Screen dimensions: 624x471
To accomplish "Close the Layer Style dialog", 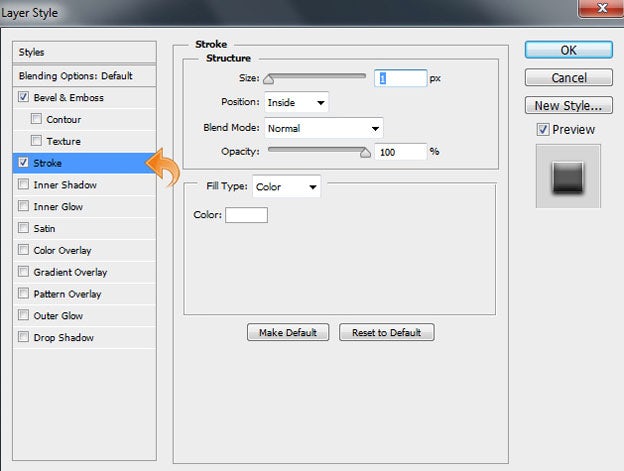I will pyautogui.click(x=601, y=8).
